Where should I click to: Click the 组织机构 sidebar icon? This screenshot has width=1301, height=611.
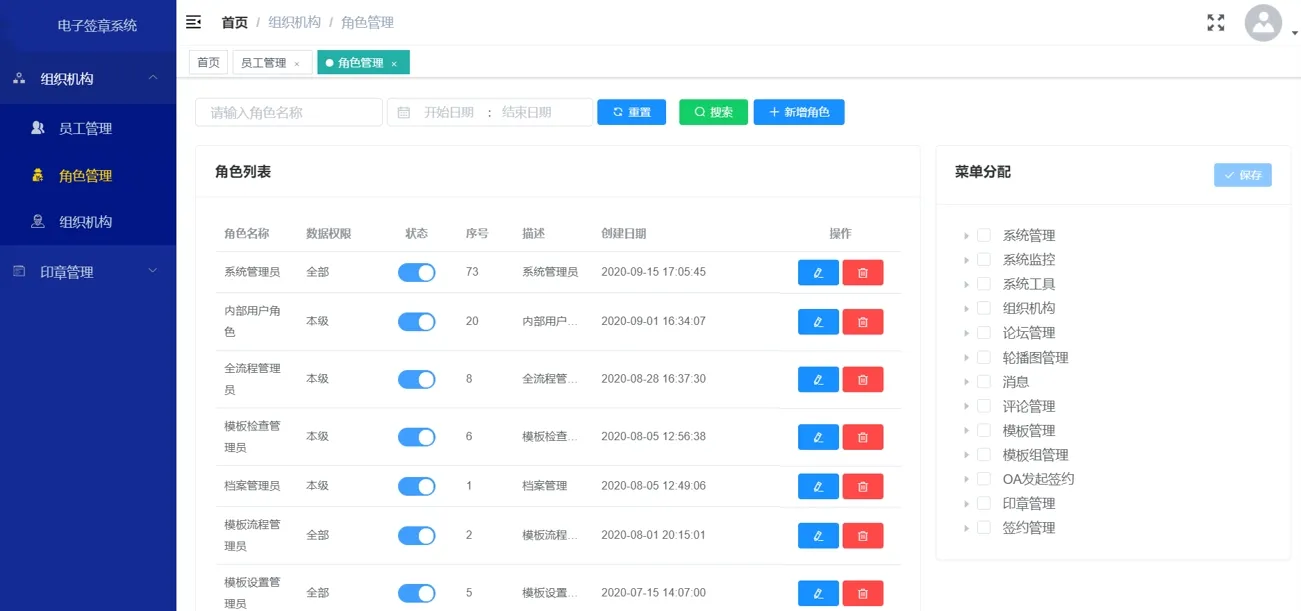point(19,79)
